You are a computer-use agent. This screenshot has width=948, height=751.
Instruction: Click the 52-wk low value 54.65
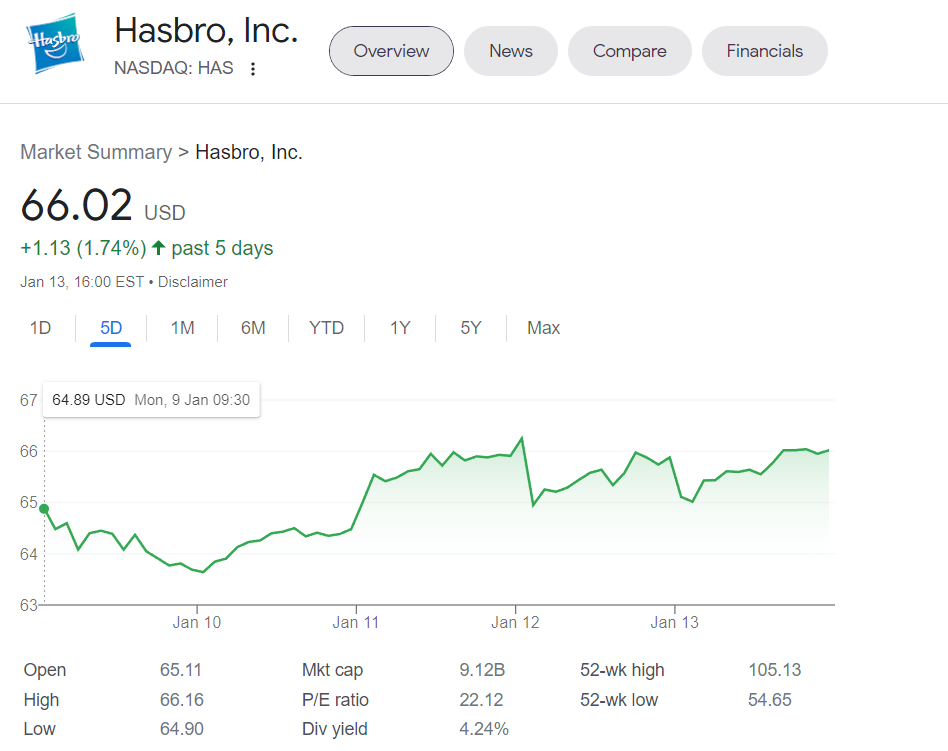pos(770,700)
